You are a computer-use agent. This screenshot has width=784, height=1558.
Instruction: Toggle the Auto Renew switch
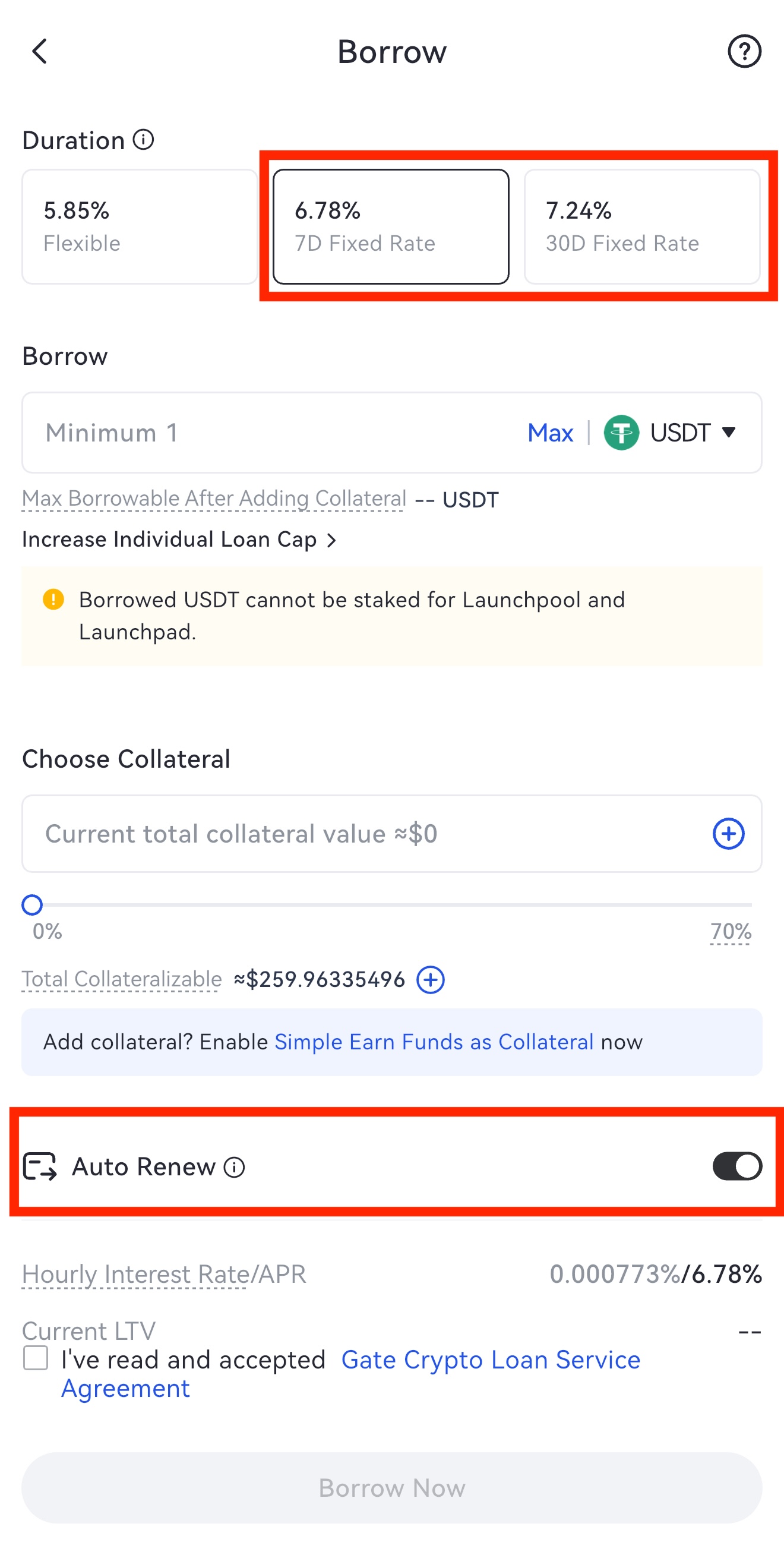(736, 1166)
